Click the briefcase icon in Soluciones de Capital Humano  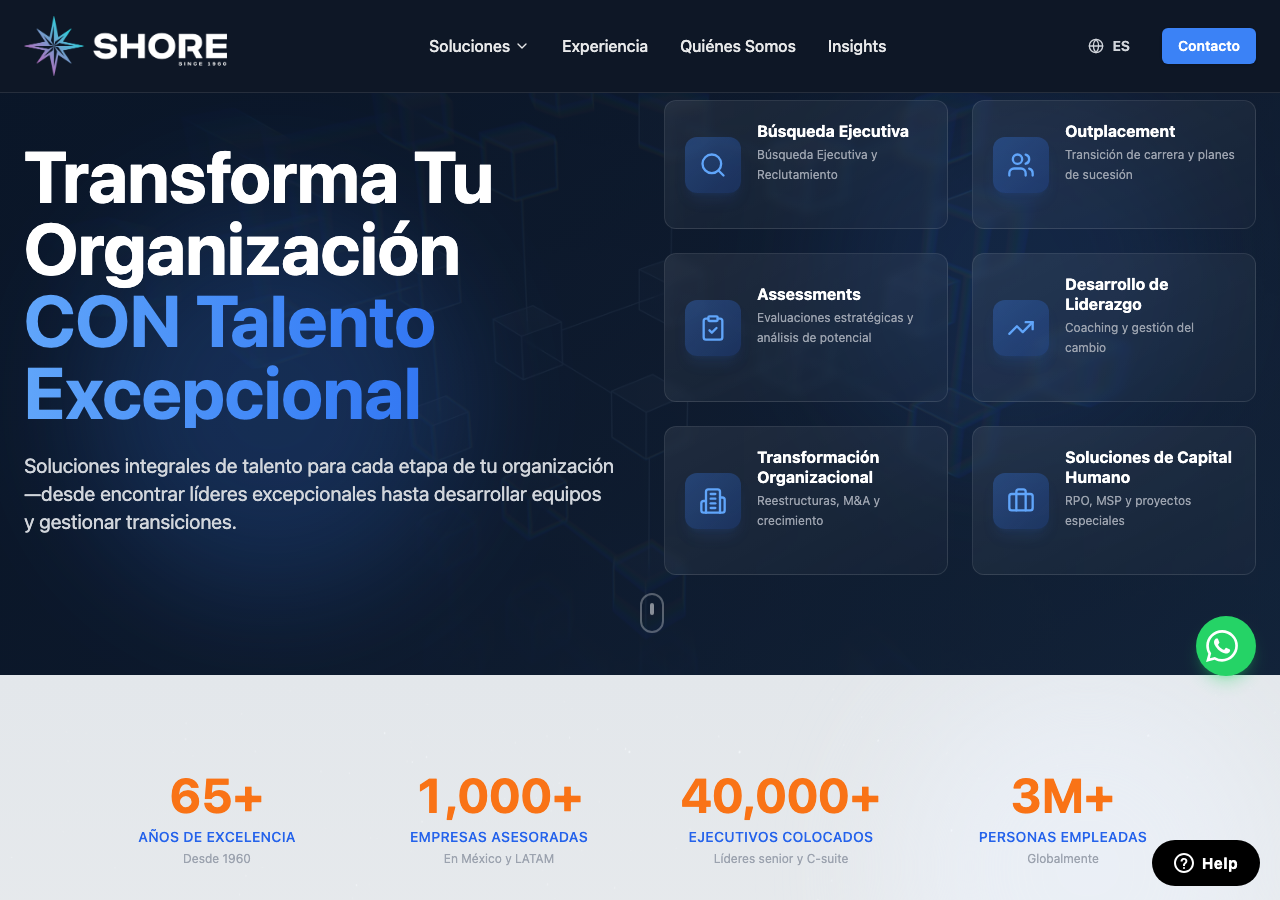(1021, 501)
